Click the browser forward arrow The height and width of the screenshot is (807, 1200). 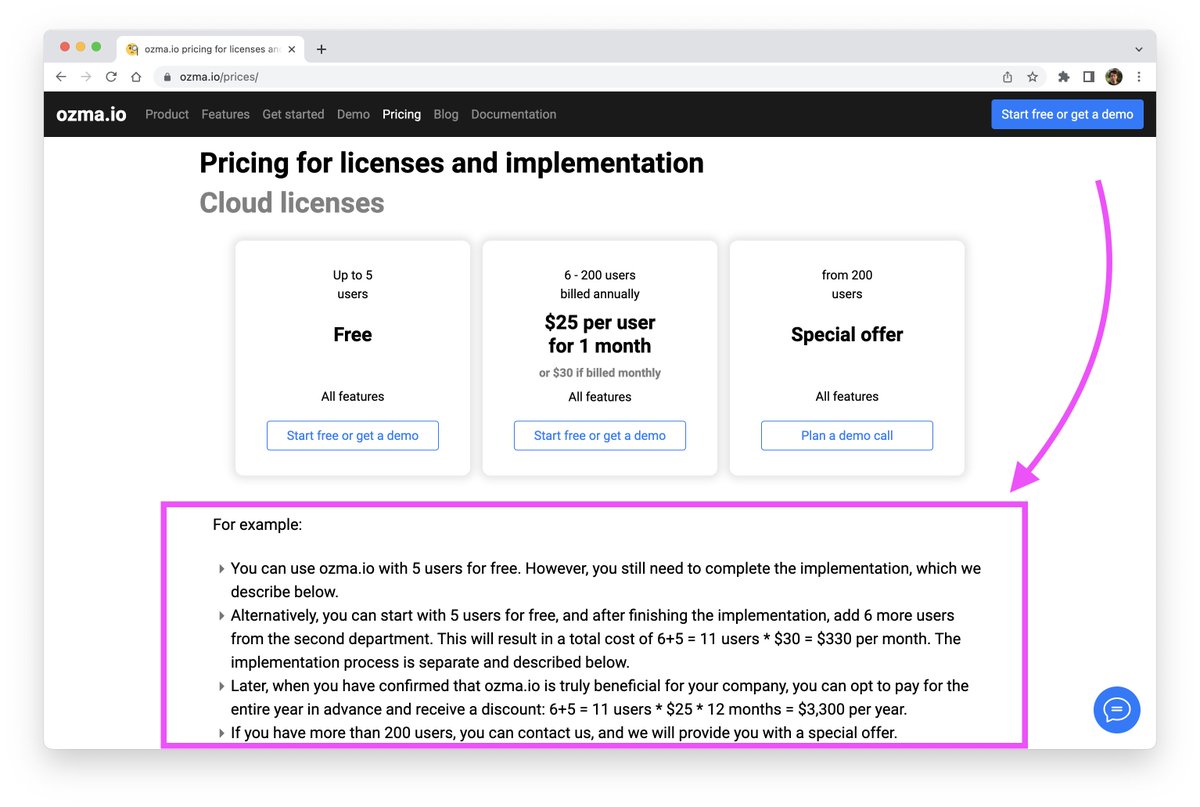pos(86,77)
